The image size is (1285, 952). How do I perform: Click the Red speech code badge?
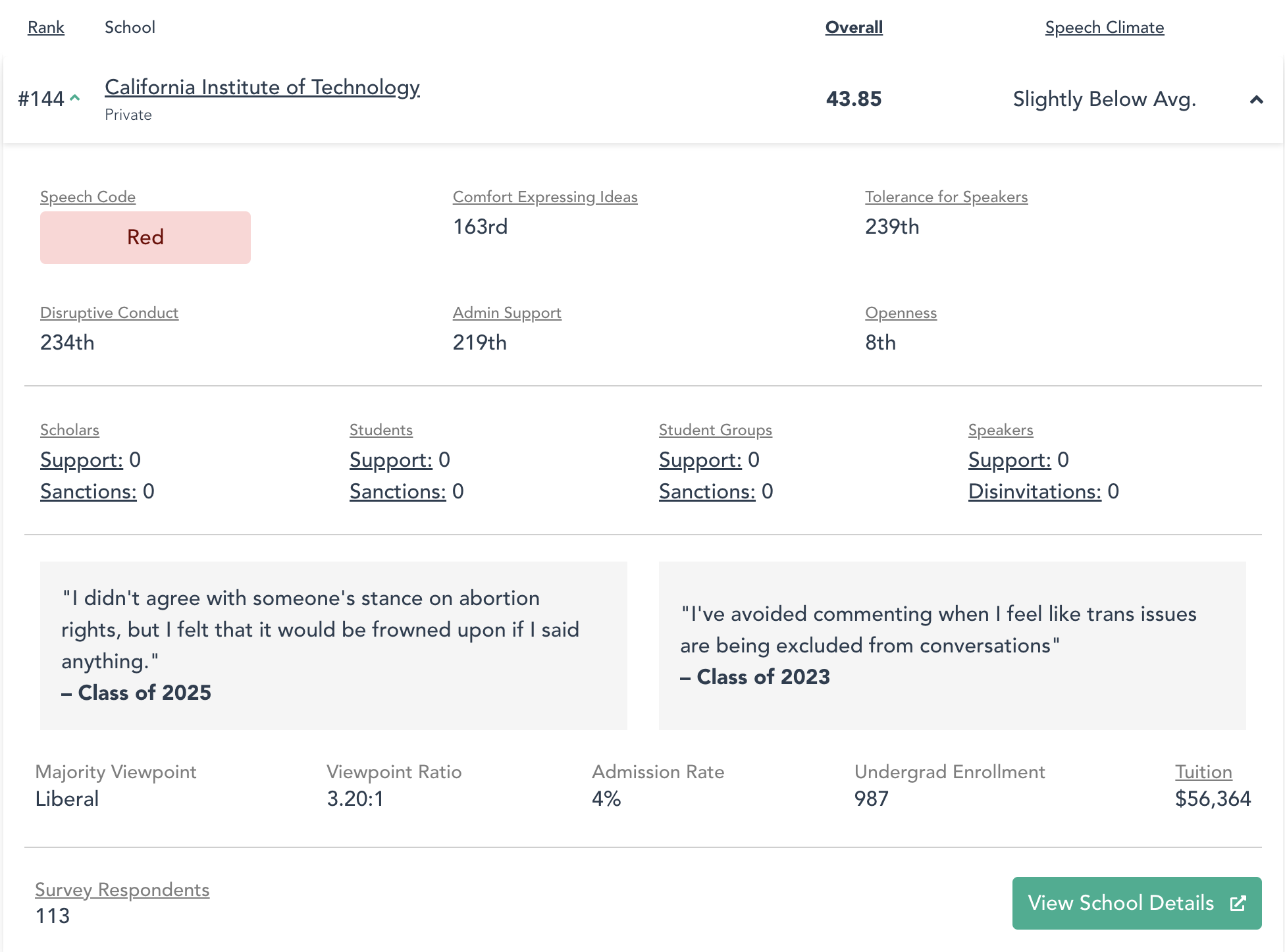[145, 238]
